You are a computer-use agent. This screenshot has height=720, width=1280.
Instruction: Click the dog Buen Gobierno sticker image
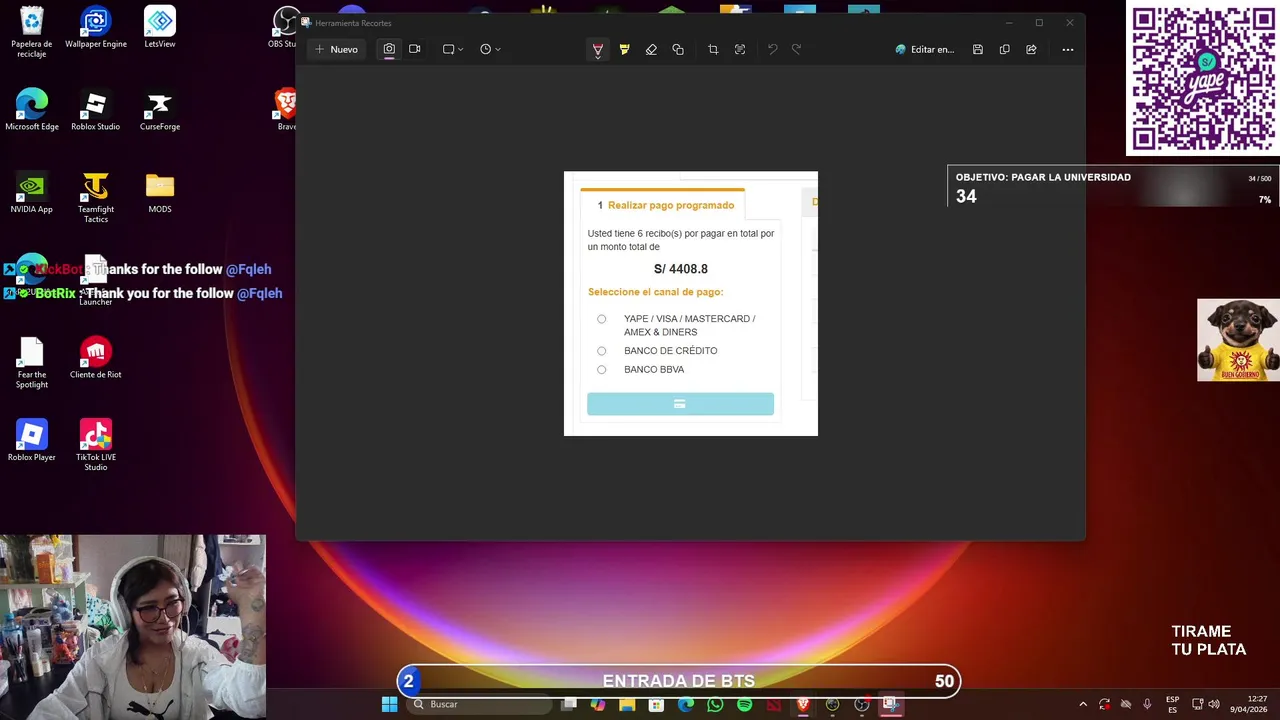[x=1238, y=340]
